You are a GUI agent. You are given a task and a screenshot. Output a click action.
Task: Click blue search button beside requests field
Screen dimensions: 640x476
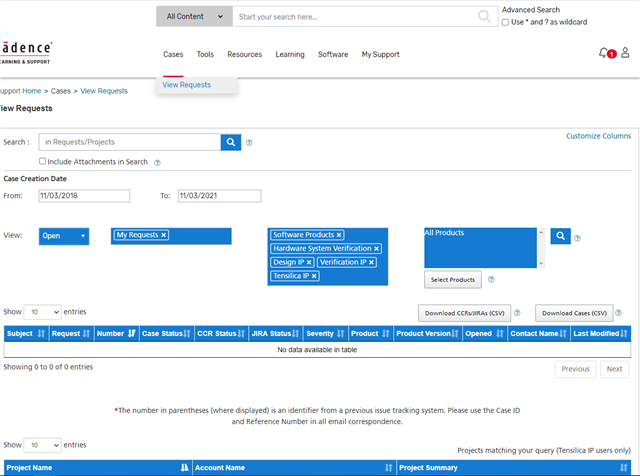[231, 142]
